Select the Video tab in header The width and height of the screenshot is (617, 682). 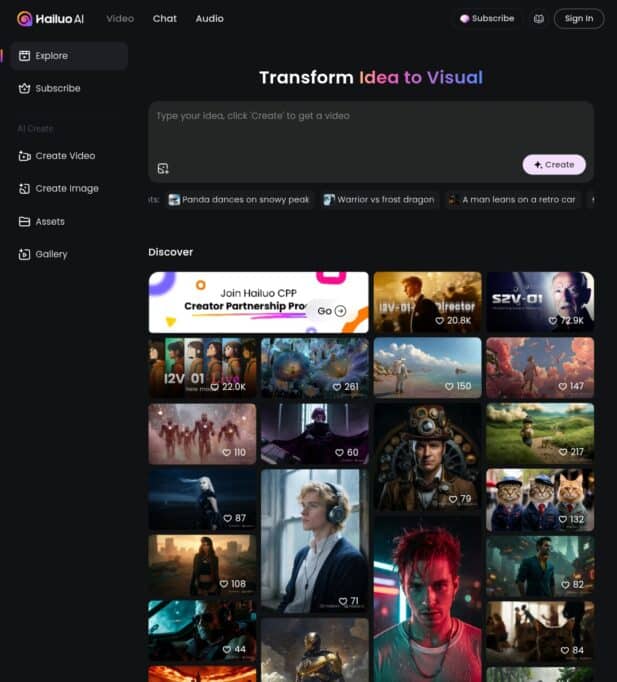tap(120, 18)
